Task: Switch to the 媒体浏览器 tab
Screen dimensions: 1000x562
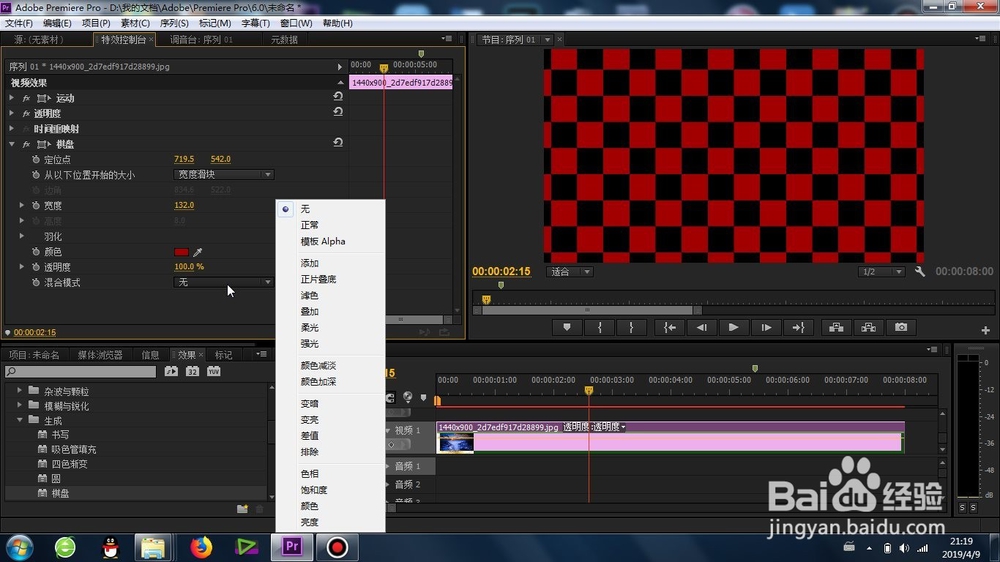Action: 100,355
